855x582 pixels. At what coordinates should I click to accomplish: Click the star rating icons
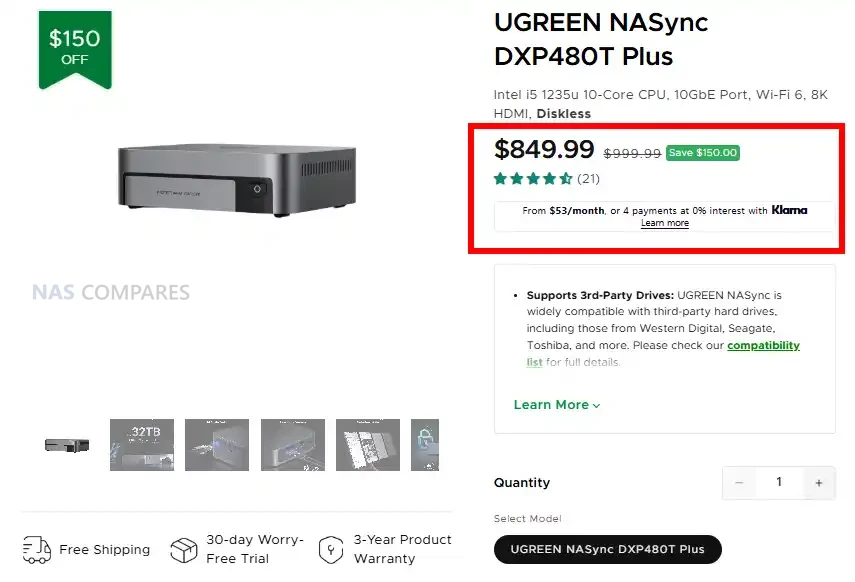(533, 179)
